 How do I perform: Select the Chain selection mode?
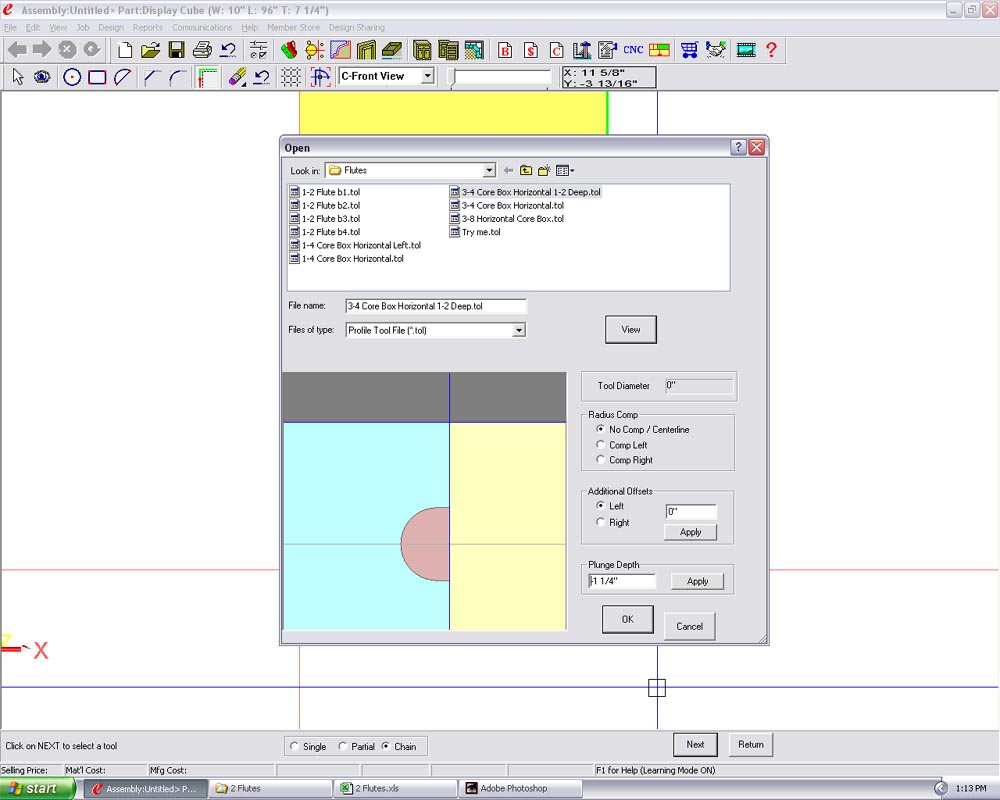coord(386,746)
